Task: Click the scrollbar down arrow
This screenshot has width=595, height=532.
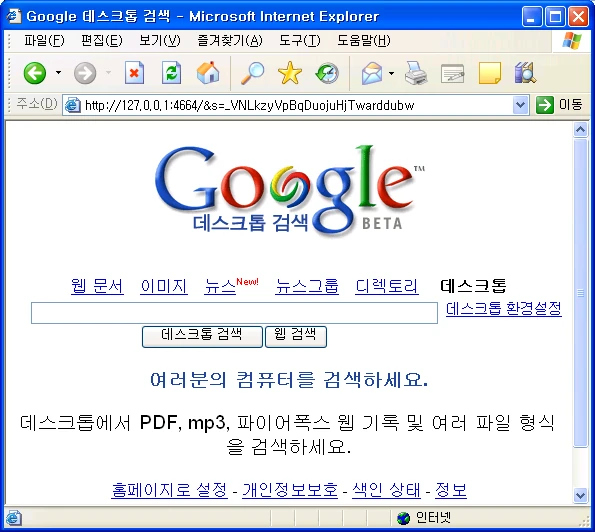Action: point(580,495)
